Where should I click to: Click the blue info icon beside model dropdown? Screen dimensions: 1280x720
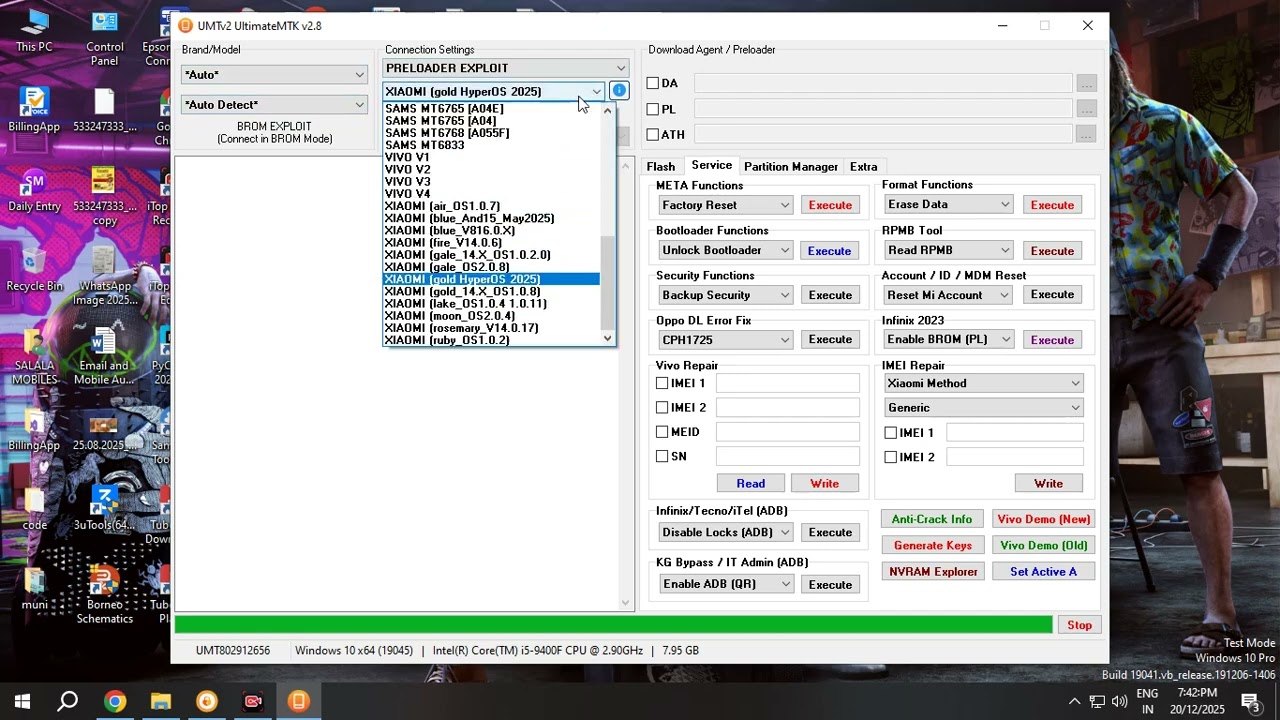619,91
